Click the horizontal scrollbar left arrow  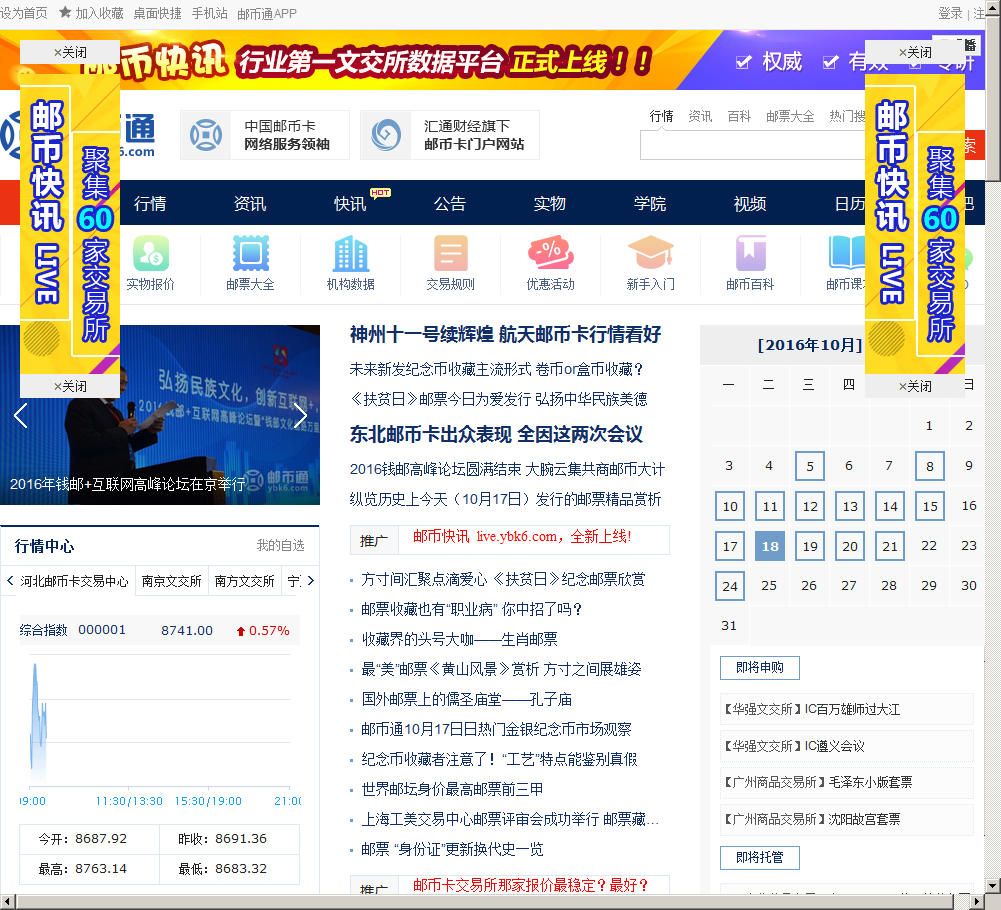[7, 902]
